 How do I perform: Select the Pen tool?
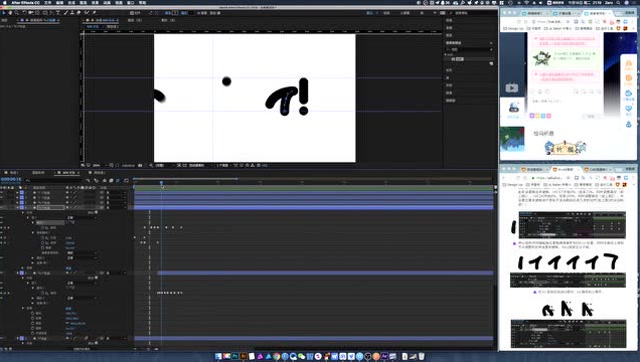point(51,13)
